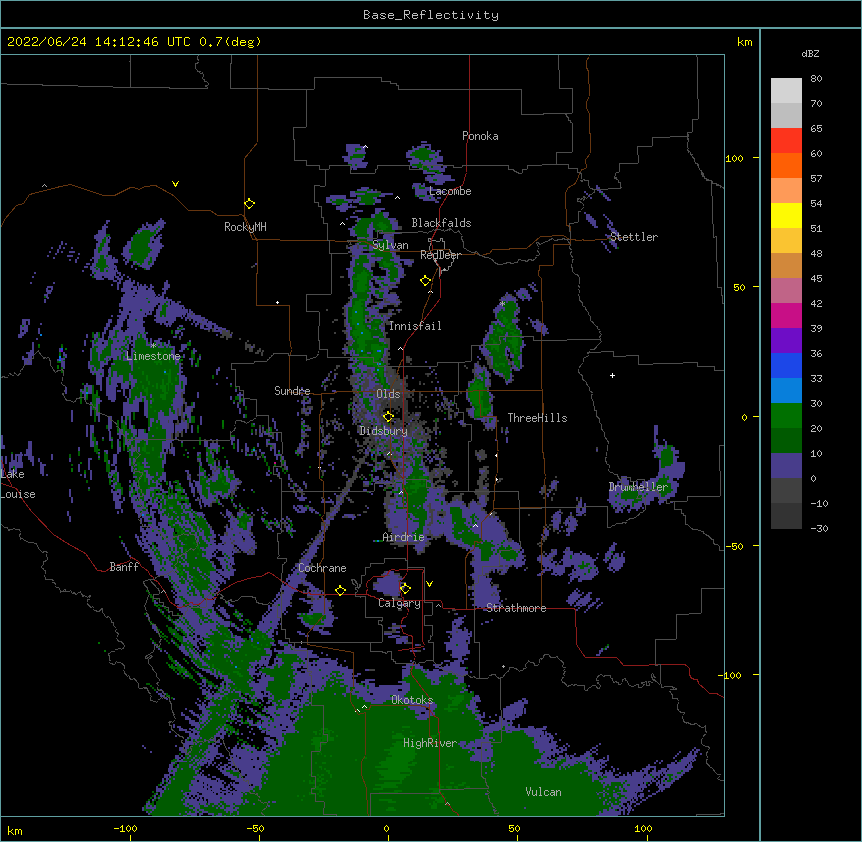Click the Airdrie city label

click(x=404, y=537)
